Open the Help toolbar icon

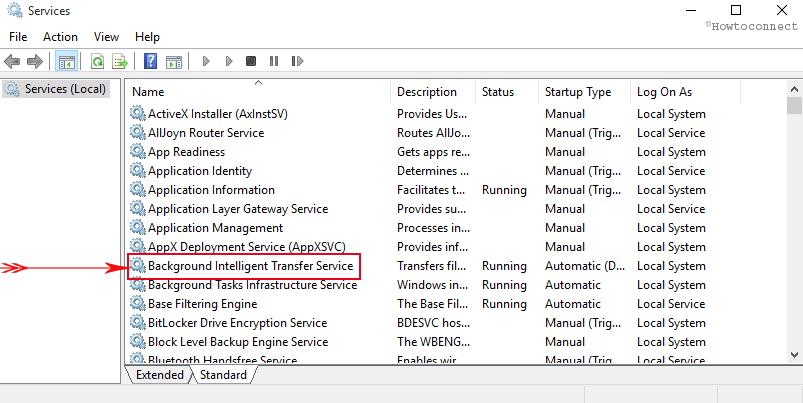151,61
